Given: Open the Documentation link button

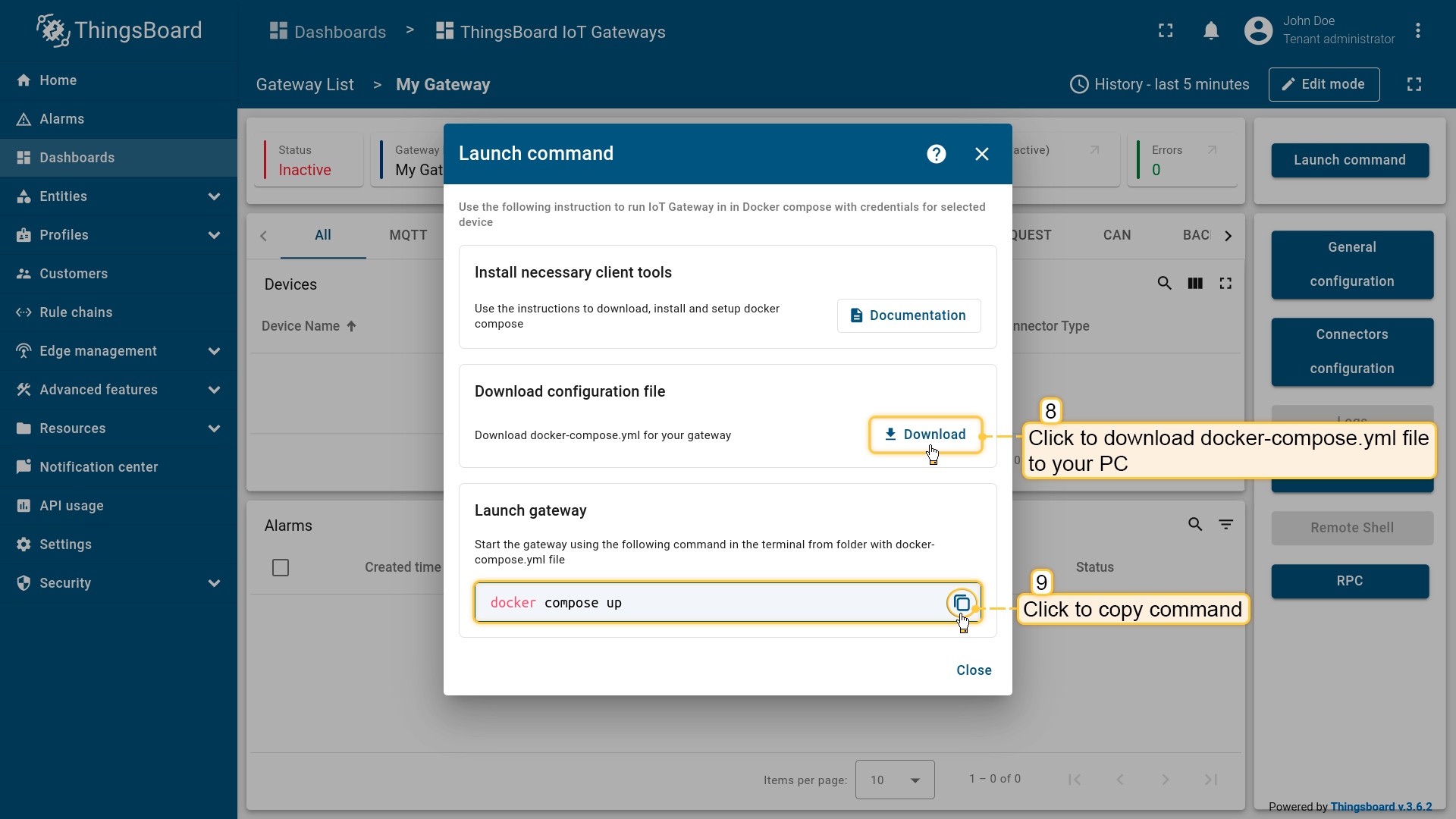Looking at the screenshot, I should pyautogui.click(x=908, y=315).
